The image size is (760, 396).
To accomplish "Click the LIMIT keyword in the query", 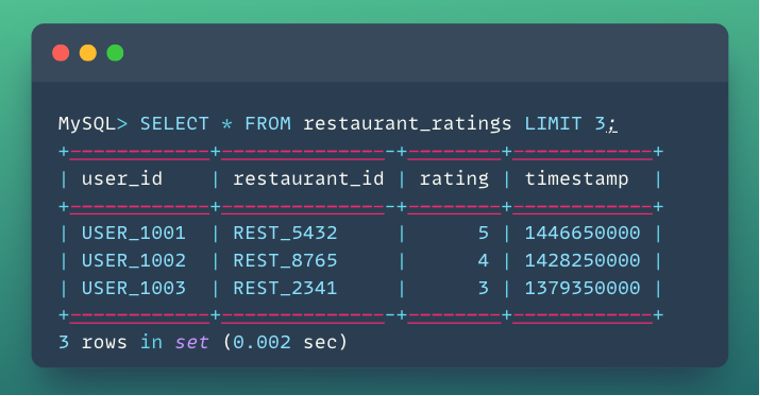I will click(553, 124).
